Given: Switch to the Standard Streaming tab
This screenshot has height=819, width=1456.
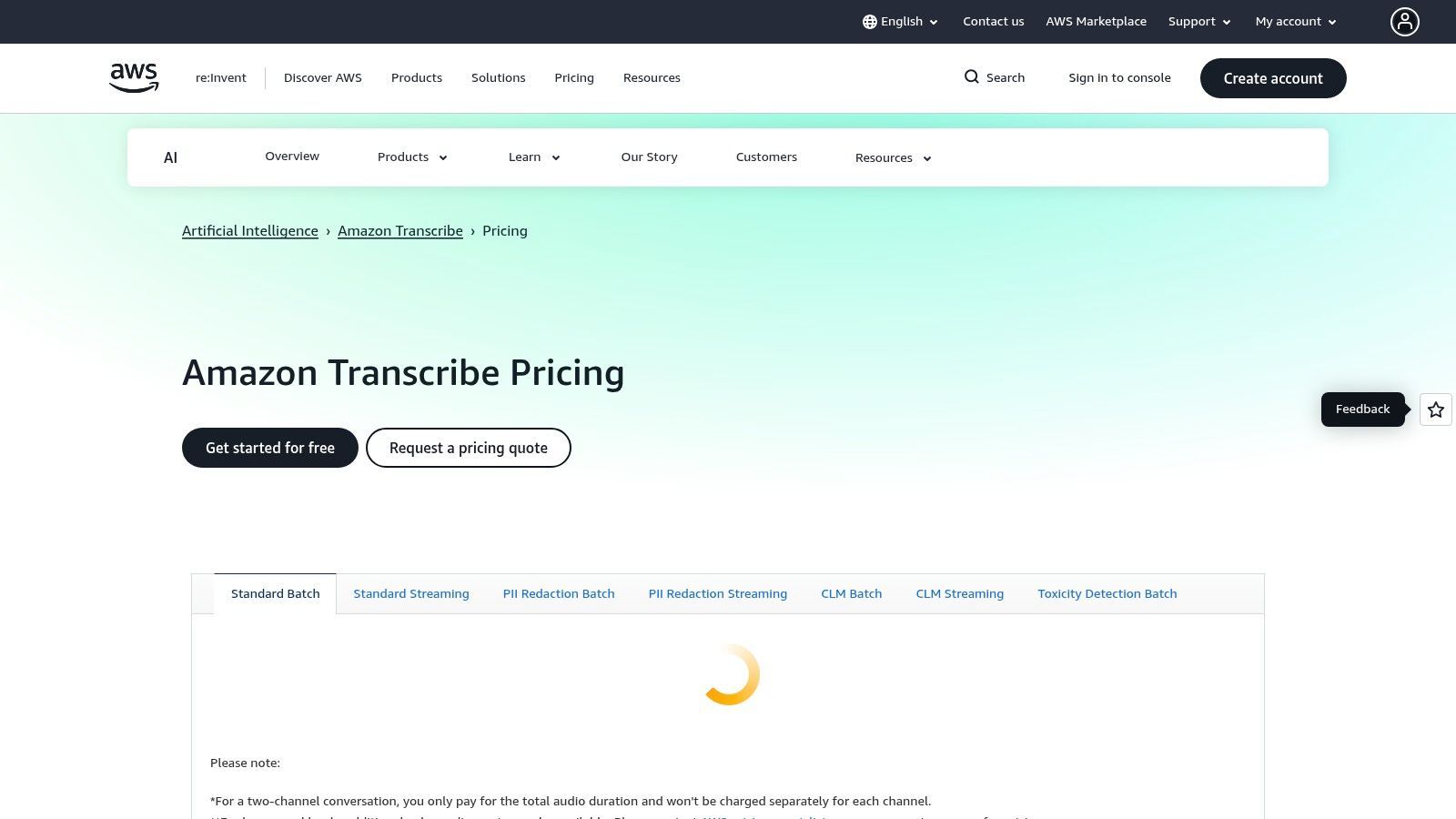Looking at the screenshot, I should 411,593.
